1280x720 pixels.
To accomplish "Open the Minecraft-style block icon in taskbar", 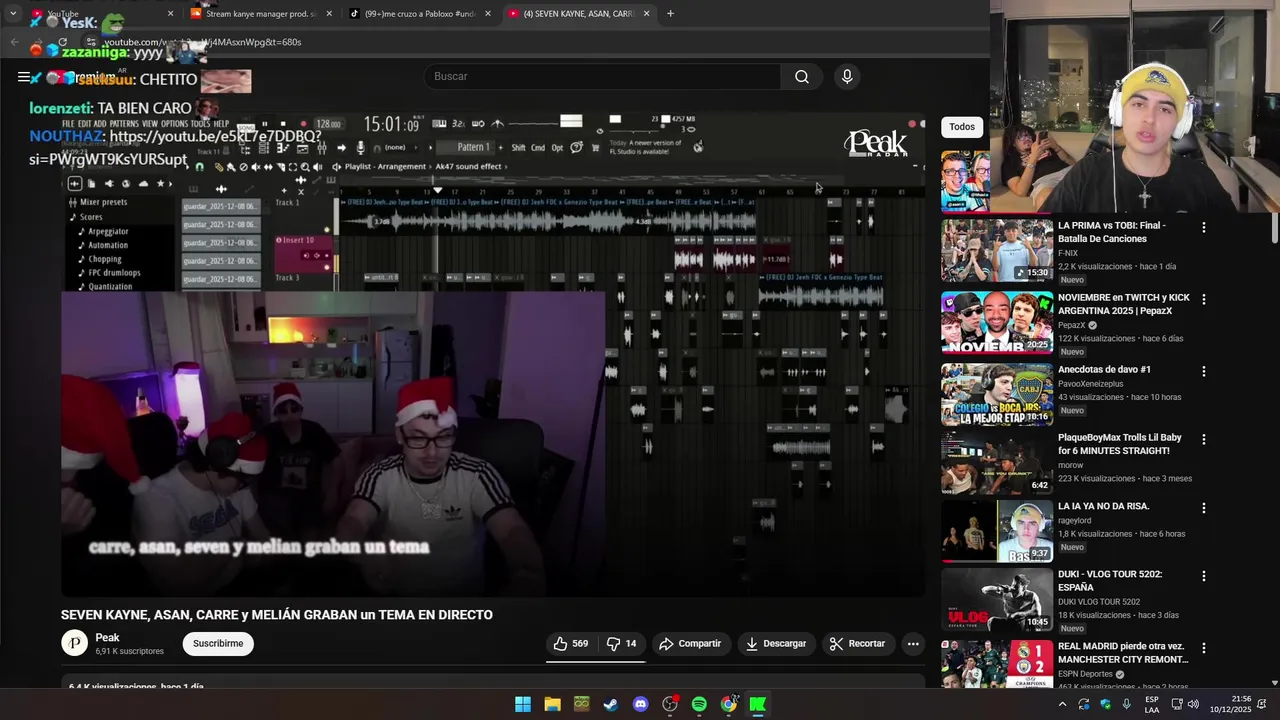I will (x=582, y=704).
